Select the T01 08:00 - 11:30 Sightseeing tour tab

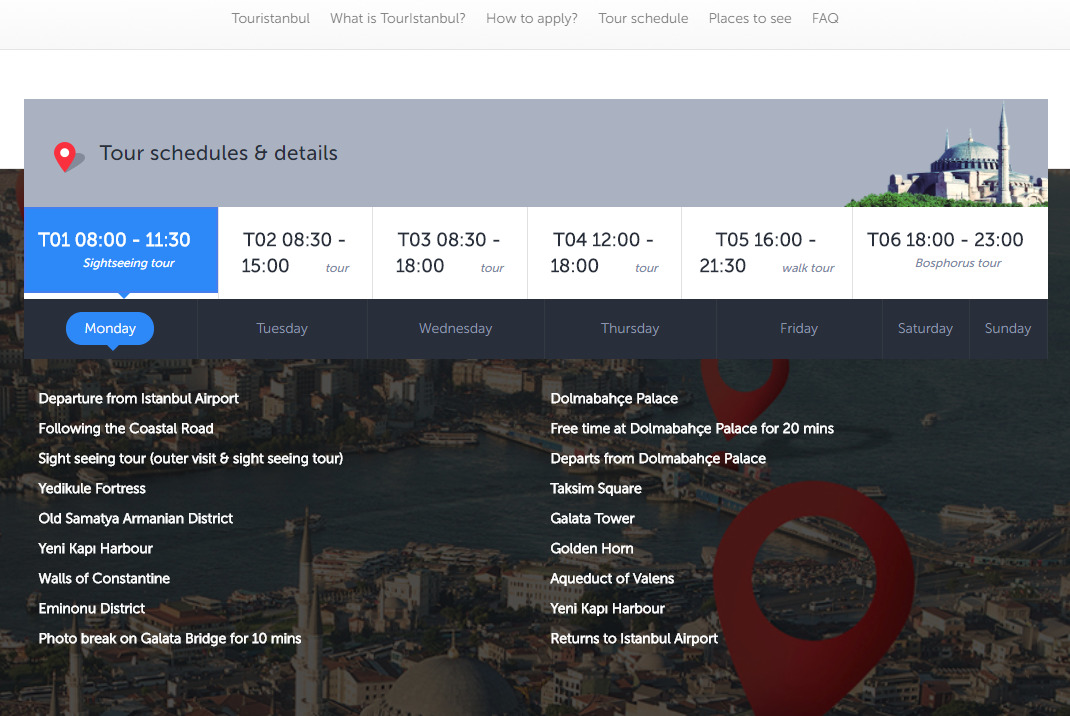(x=121, y=250)
